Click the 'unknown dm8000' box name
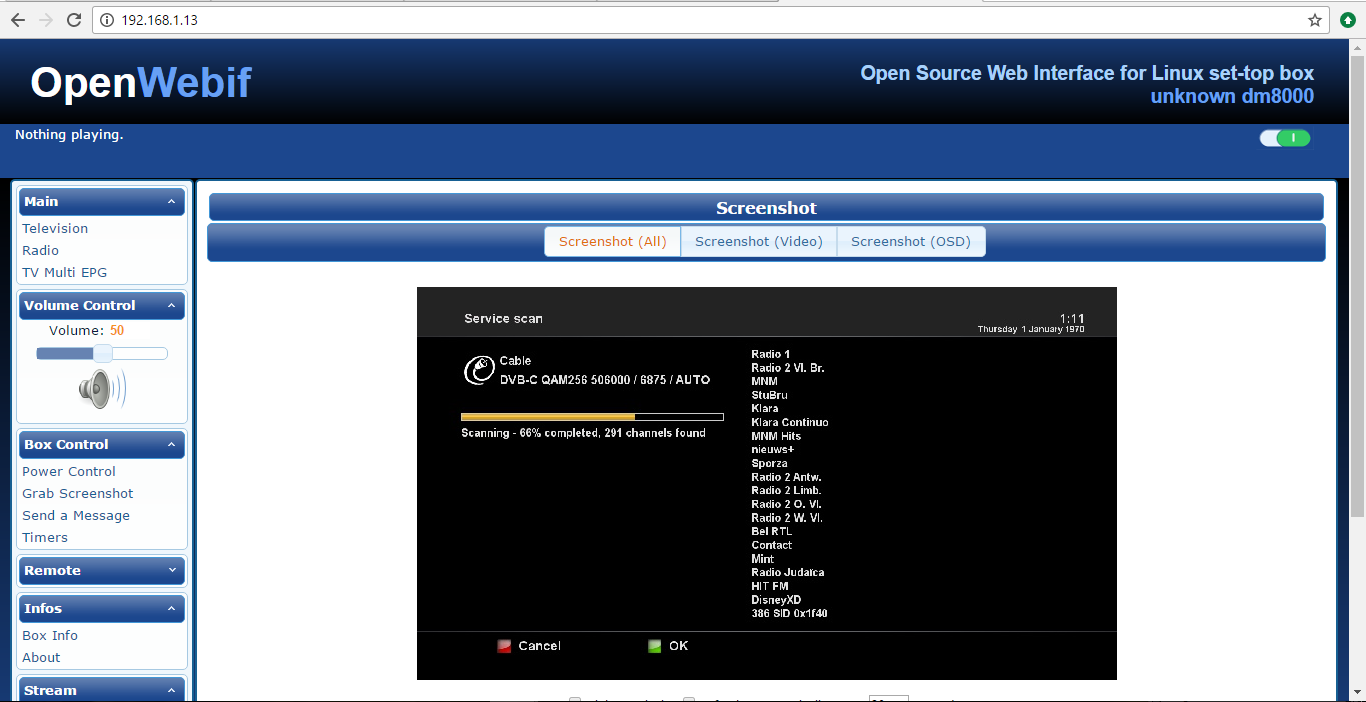 tap(1232, 96)
